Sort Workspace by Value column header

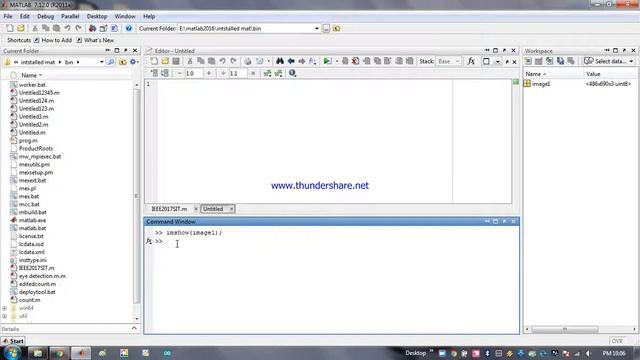click(593, 74)
